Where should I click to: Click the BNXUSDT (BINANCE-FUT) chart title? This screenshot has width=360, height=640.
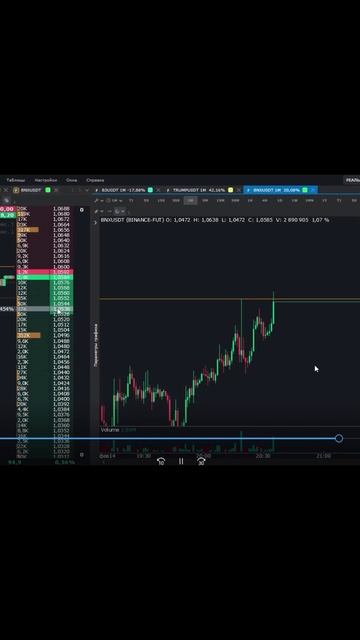132,220
